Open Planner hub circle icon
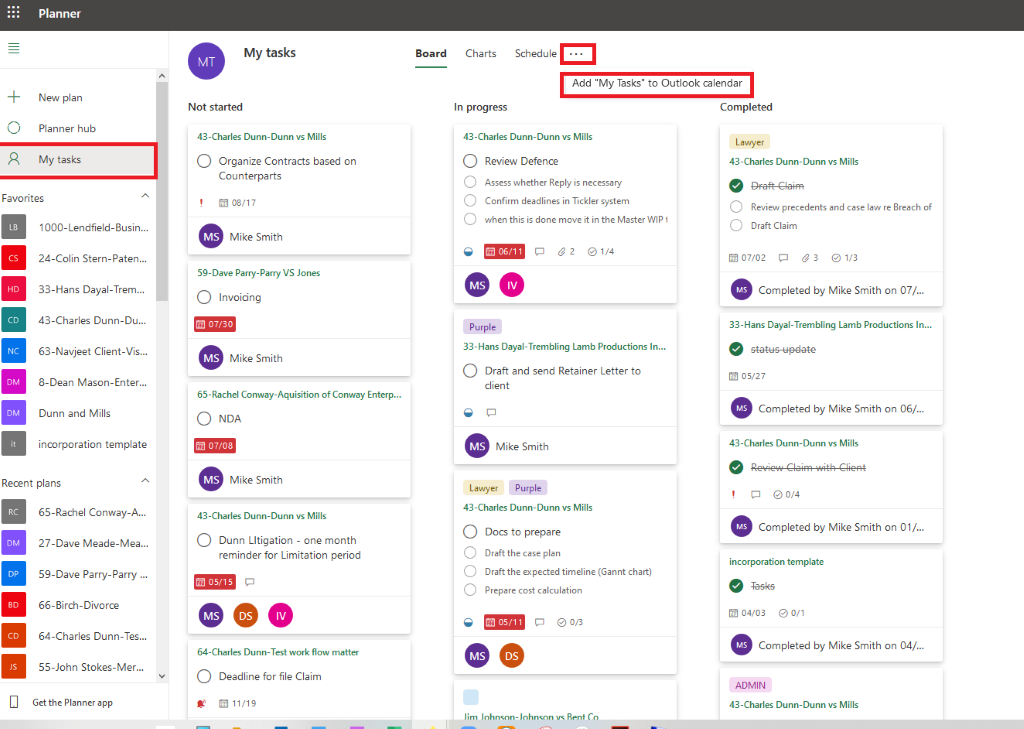Screen dimensions: 1024x729 coord(14,128)
